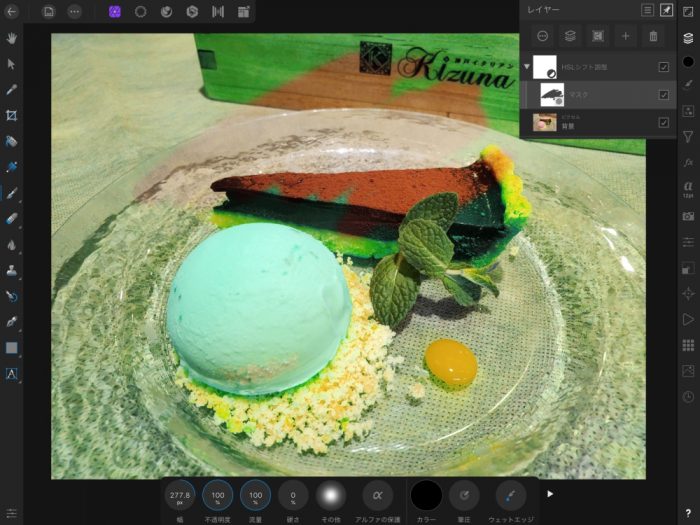The width and height of the screenshot is (700, 525).
Task: Open the document menu icon
Action: [x=48, y=12]
